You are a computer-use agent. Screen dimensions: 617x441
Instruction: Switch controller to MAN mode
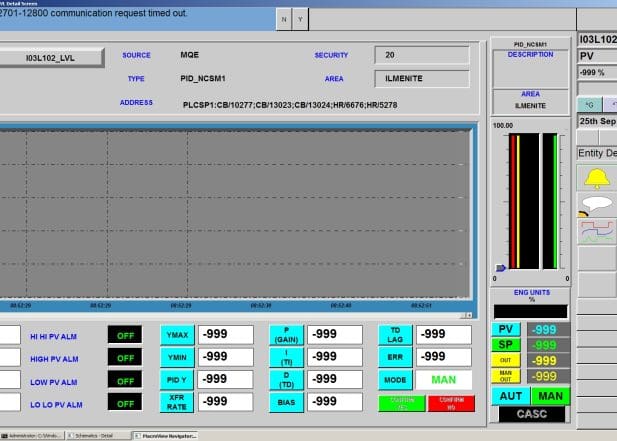point(549,396)
